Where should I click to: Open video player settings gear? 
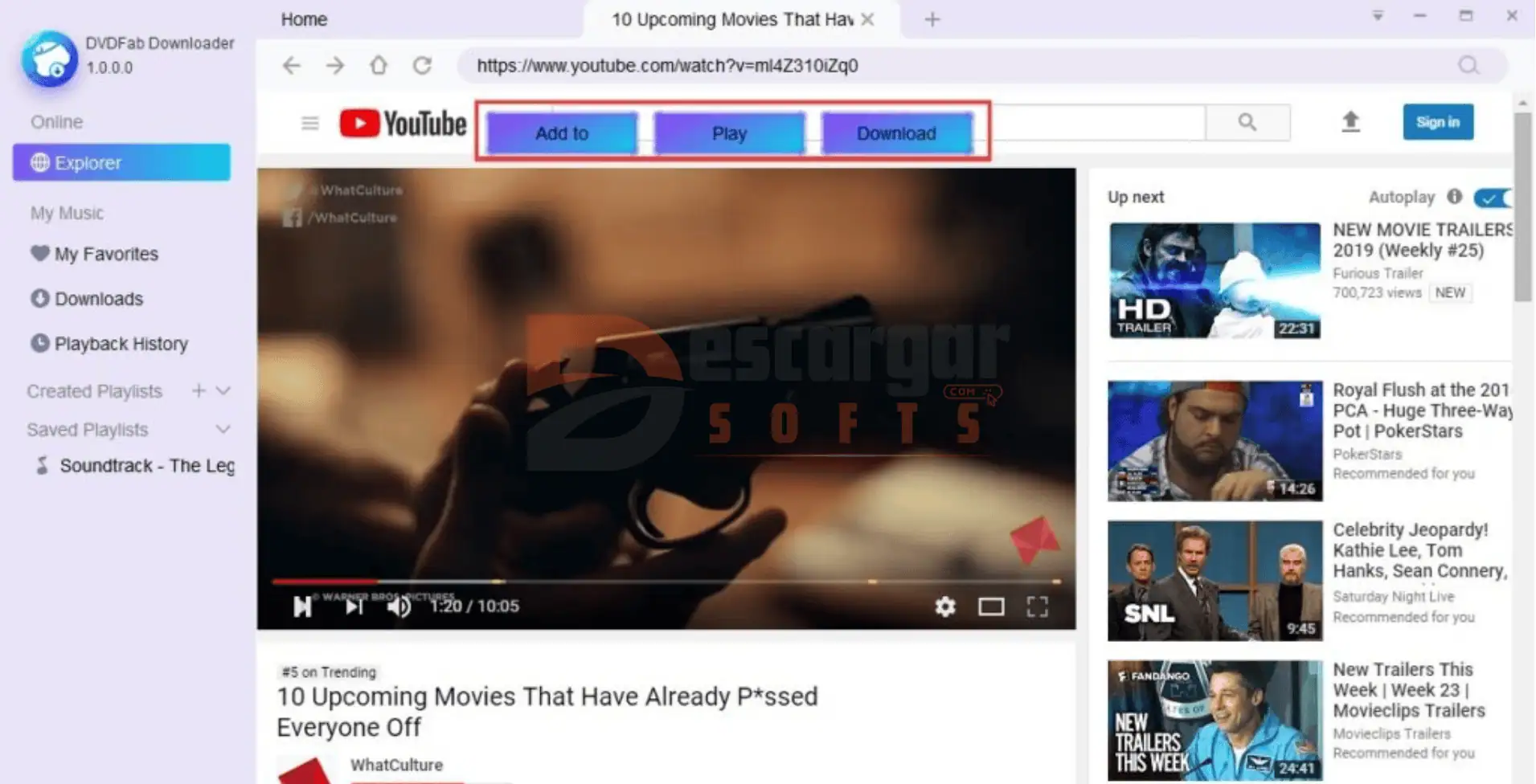pyautogui.click(x=945, y=606)
